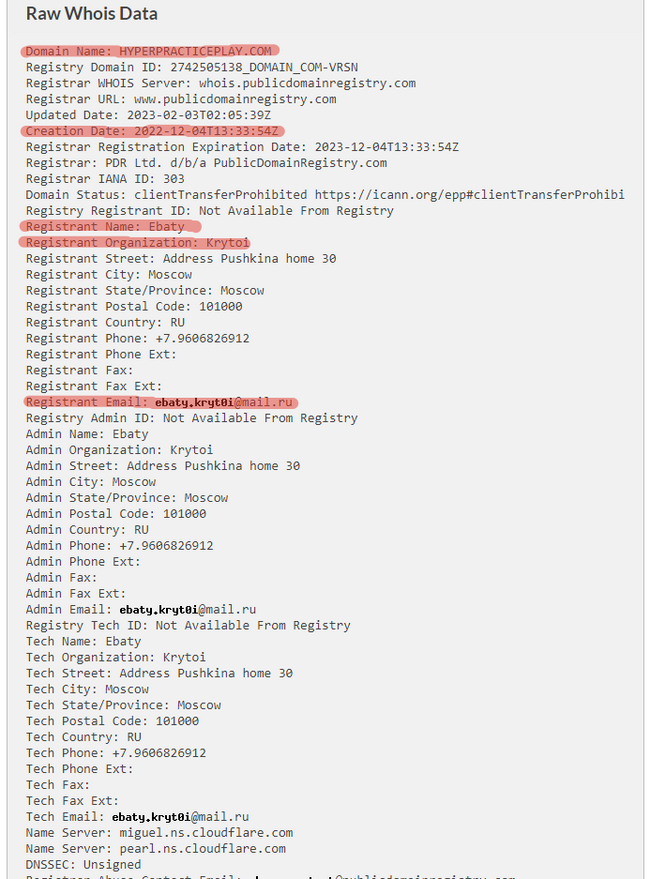Viewport: 650px width, 879px height.
Task: Click the miguel.ns.cloudflare.com name server
Action: point(205,833)
